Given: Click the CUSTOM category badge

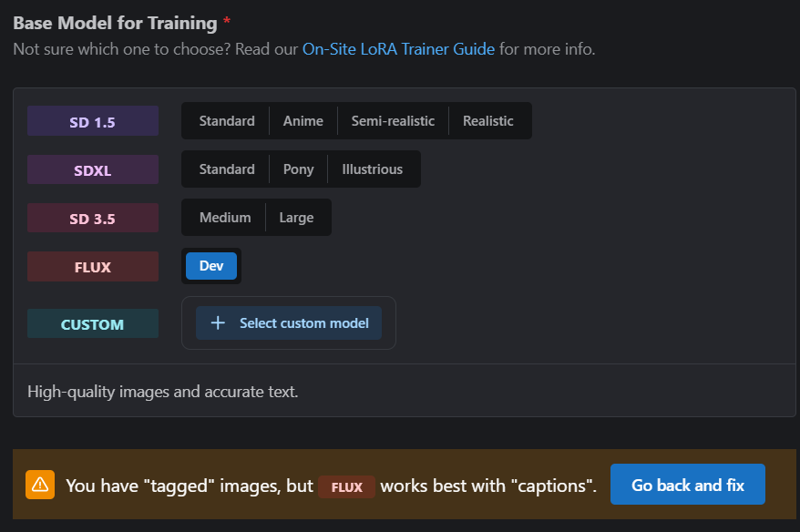Looking at the screenshot, I should pyautogui.click(x=92, y=324).
